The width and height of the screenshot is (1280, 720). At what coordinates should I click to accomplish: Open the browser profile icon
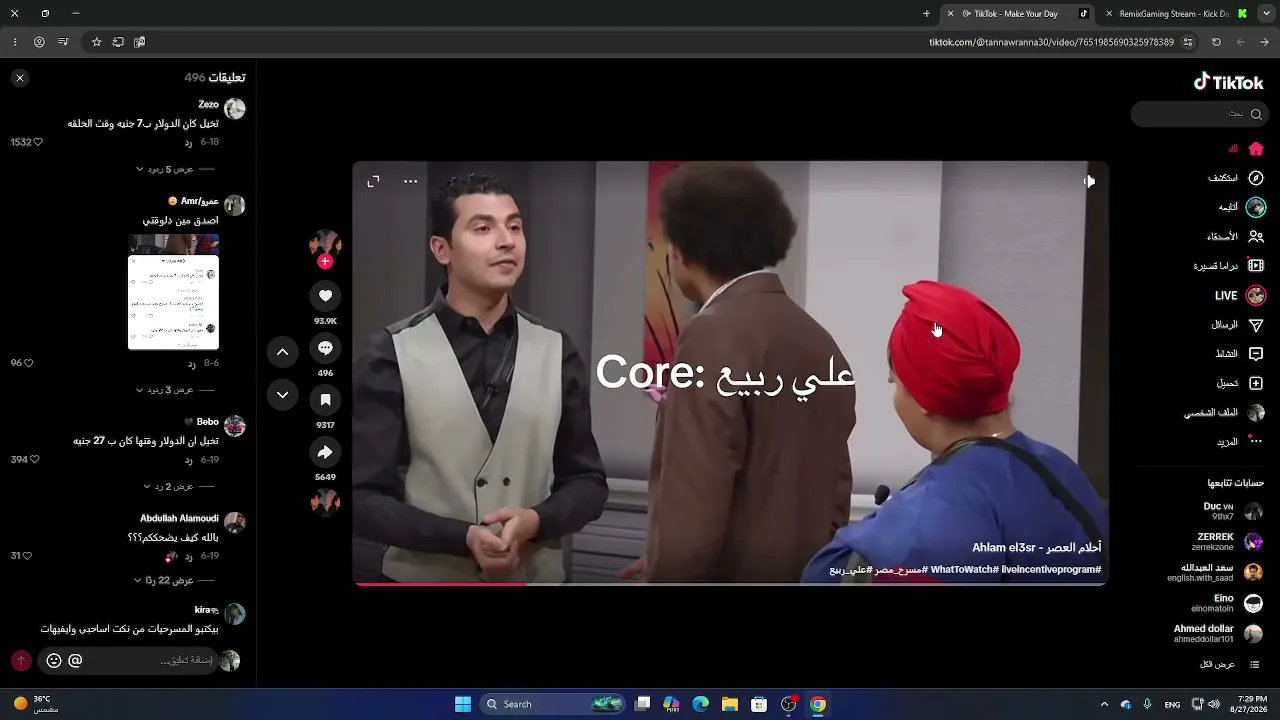[x=39, y=42]
